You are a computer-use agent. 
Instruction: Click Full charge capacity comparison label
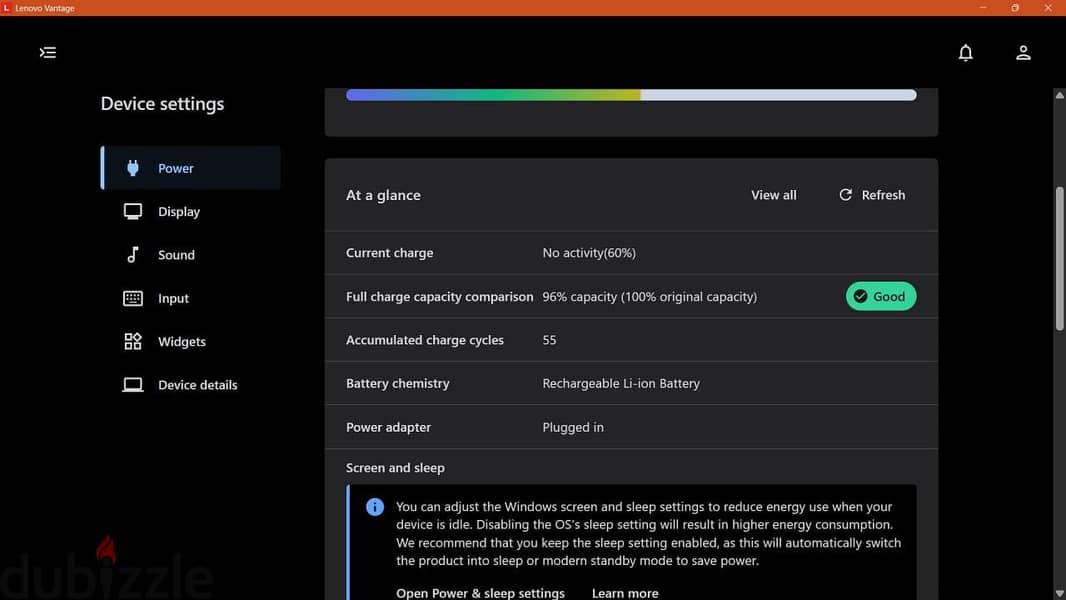(439, 296)
